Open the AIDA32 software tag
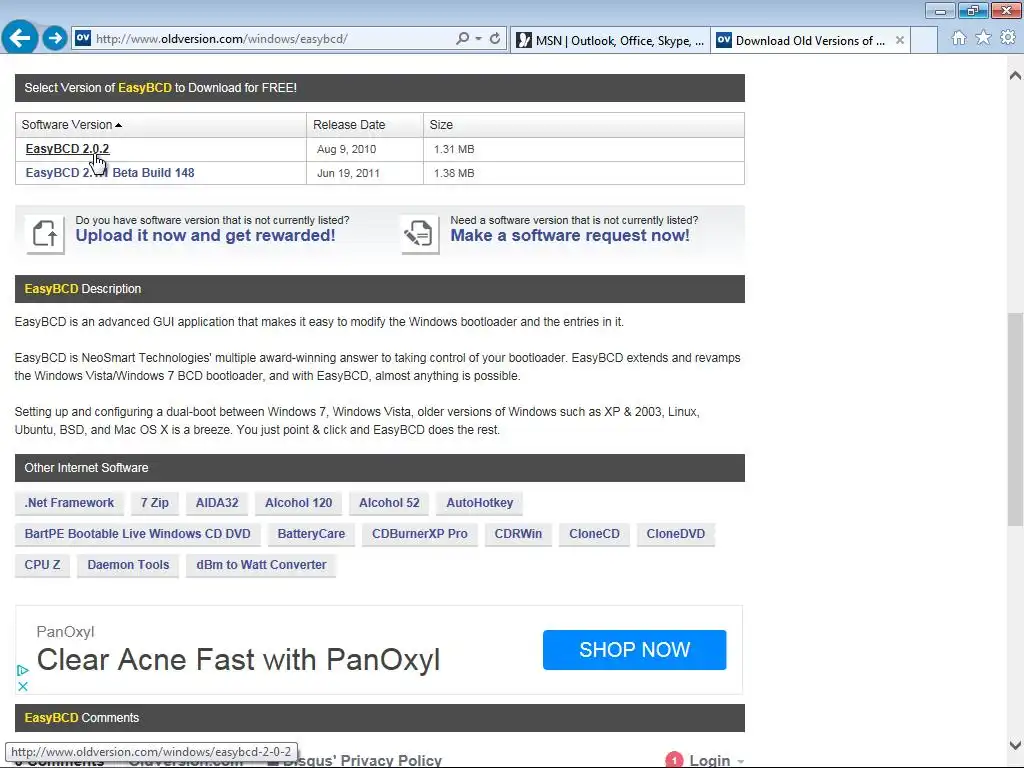 pos(217,503)
